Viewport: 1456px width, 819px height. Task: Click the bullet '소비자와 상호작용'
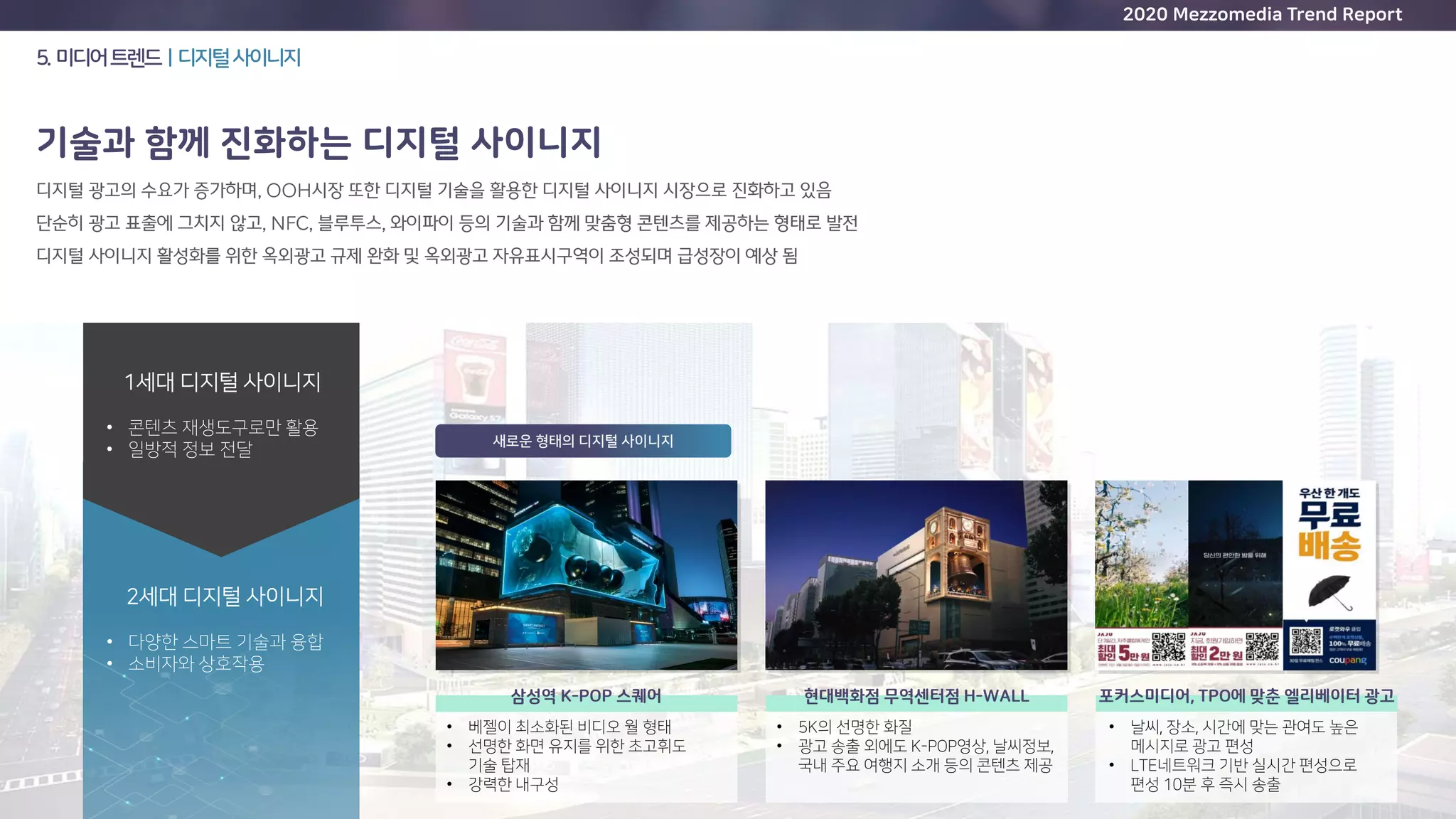click(196, 664)
